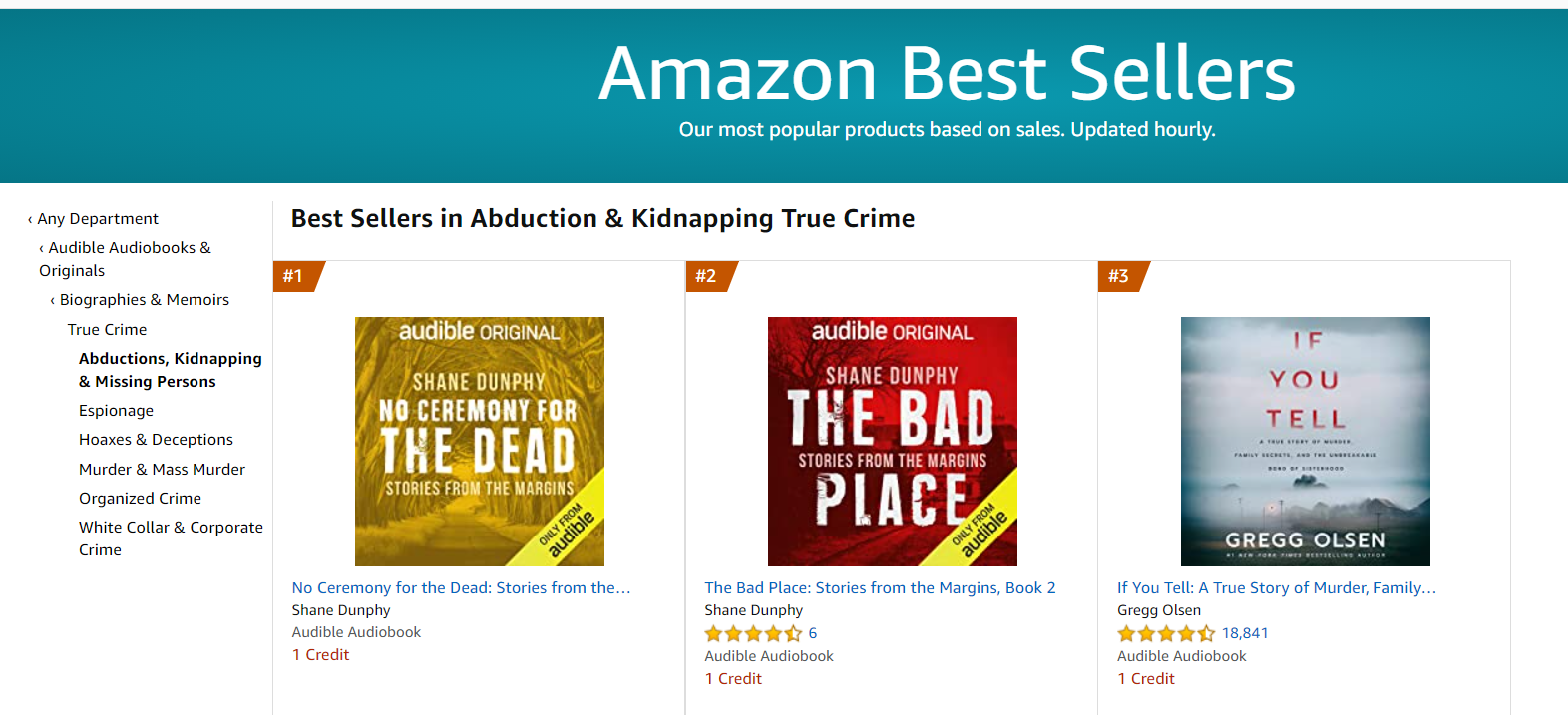The image size is (1568, 715).
Task: Click star rating for If You Tell
Action: pyautogui.click(x=1165, y=634)
